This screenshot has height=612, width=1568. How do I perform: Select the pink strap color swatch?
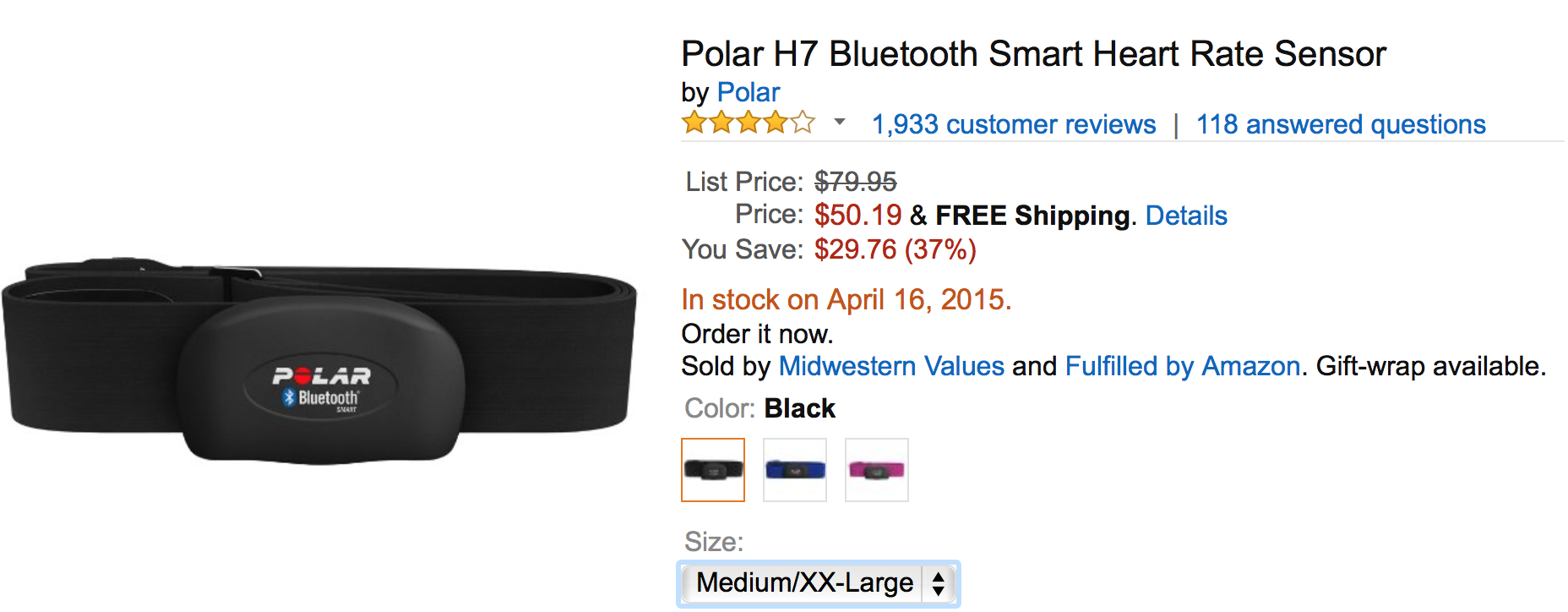[x=877, y=470]
